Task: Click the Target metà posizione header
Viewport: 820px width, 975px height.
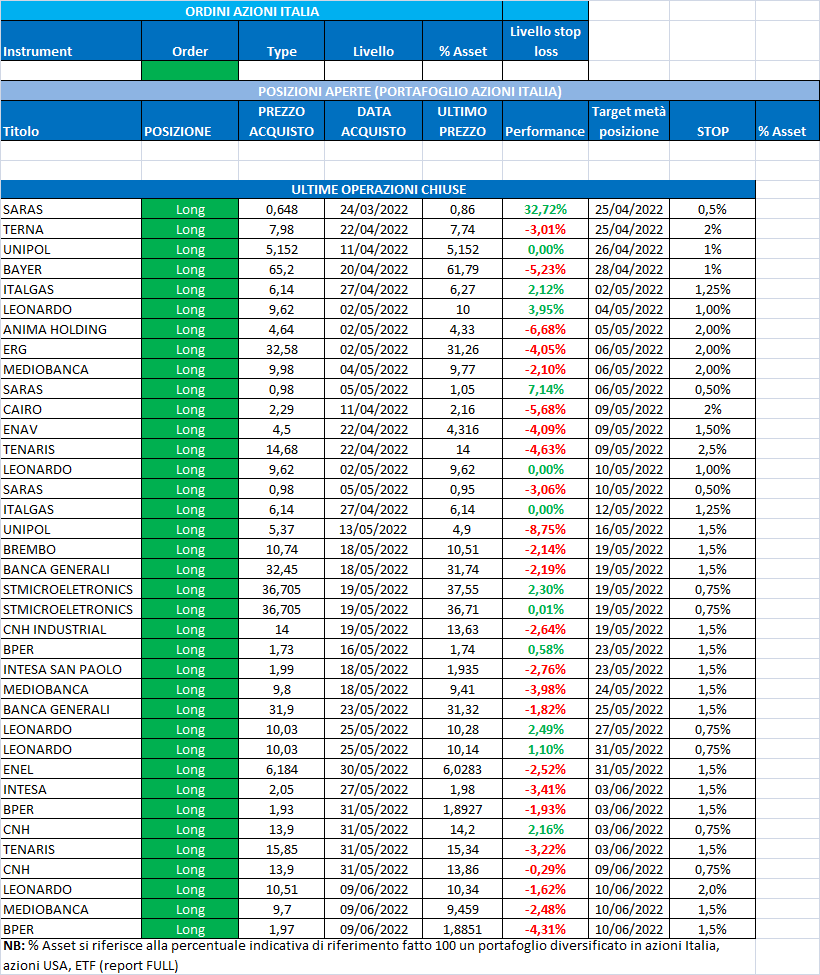Action: [x=629, y=121]
